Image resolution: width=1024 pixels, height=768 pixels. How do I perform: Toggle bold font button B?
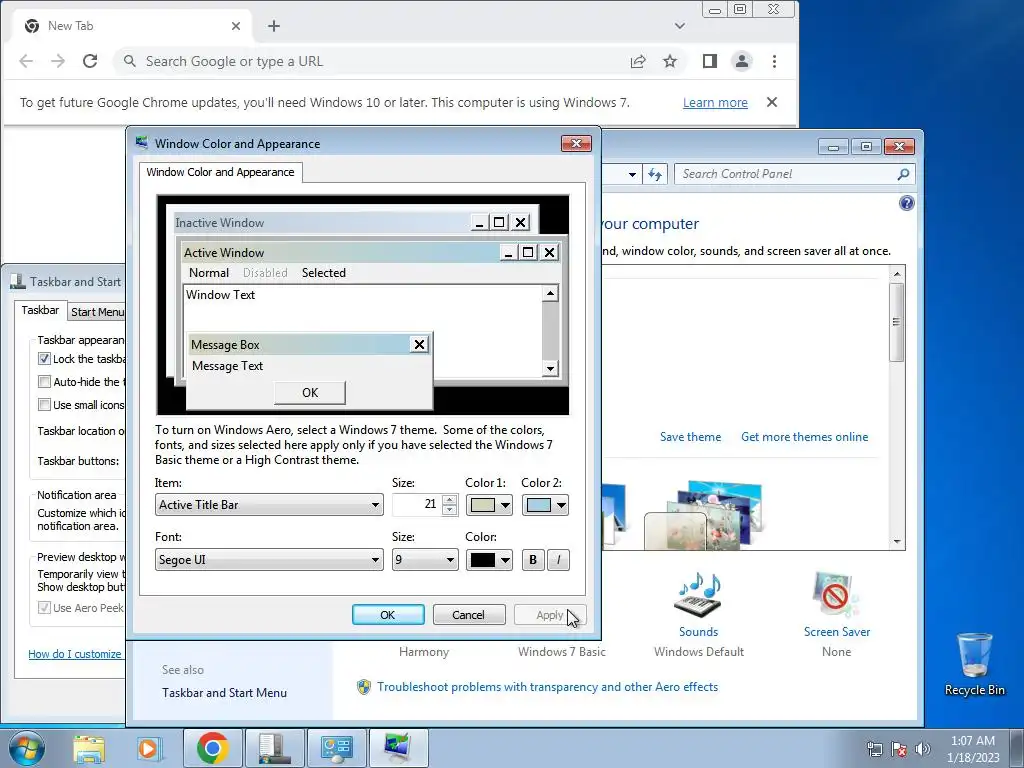tap(533, 560)
